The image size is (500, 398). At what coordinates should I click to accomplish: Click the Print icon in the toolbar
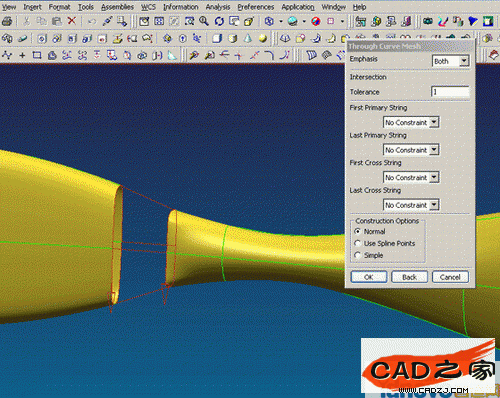pos(7,22)
